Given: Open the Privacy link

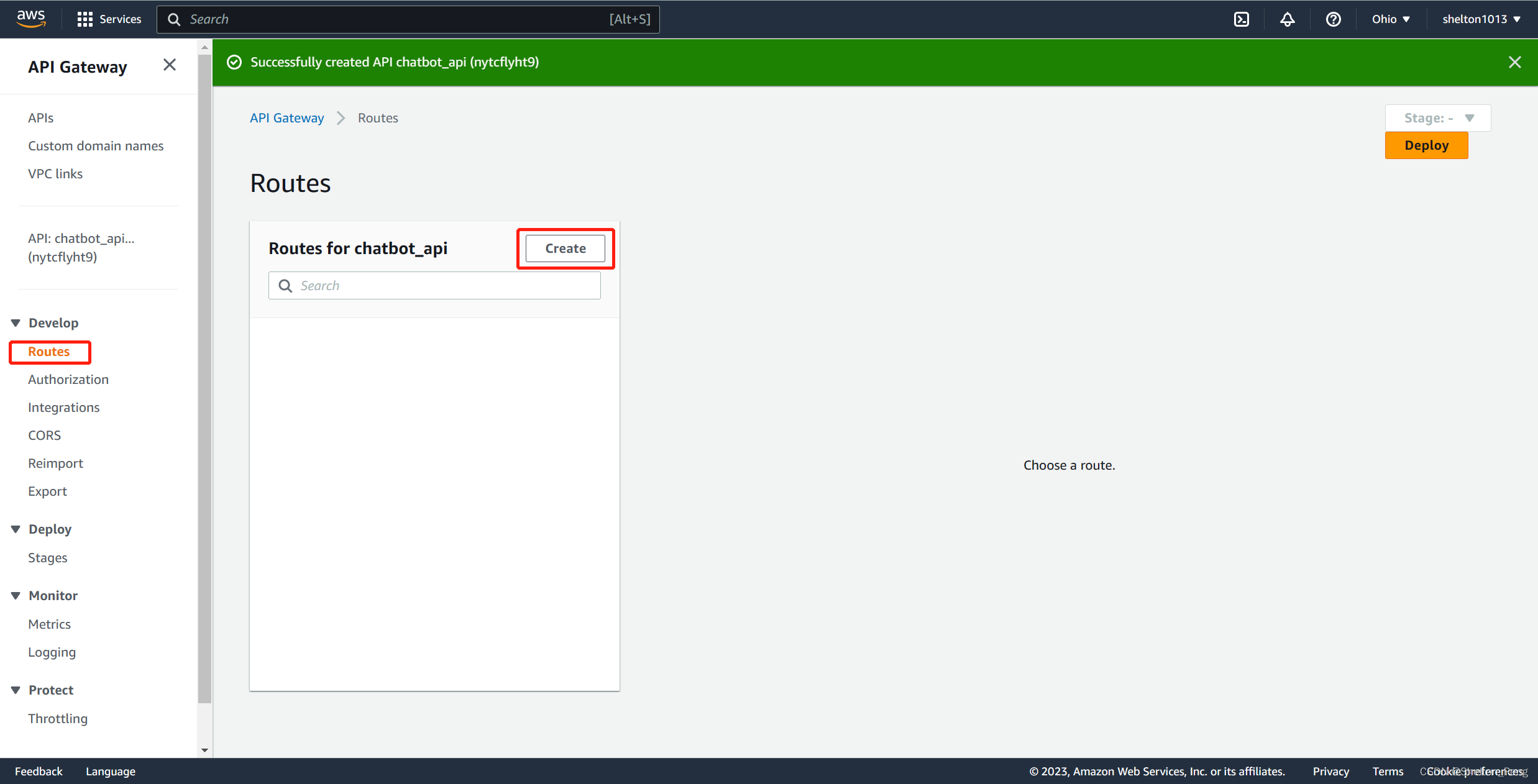Looking at the screenshot, I should pyautogui.click(x=1331, y=772).
